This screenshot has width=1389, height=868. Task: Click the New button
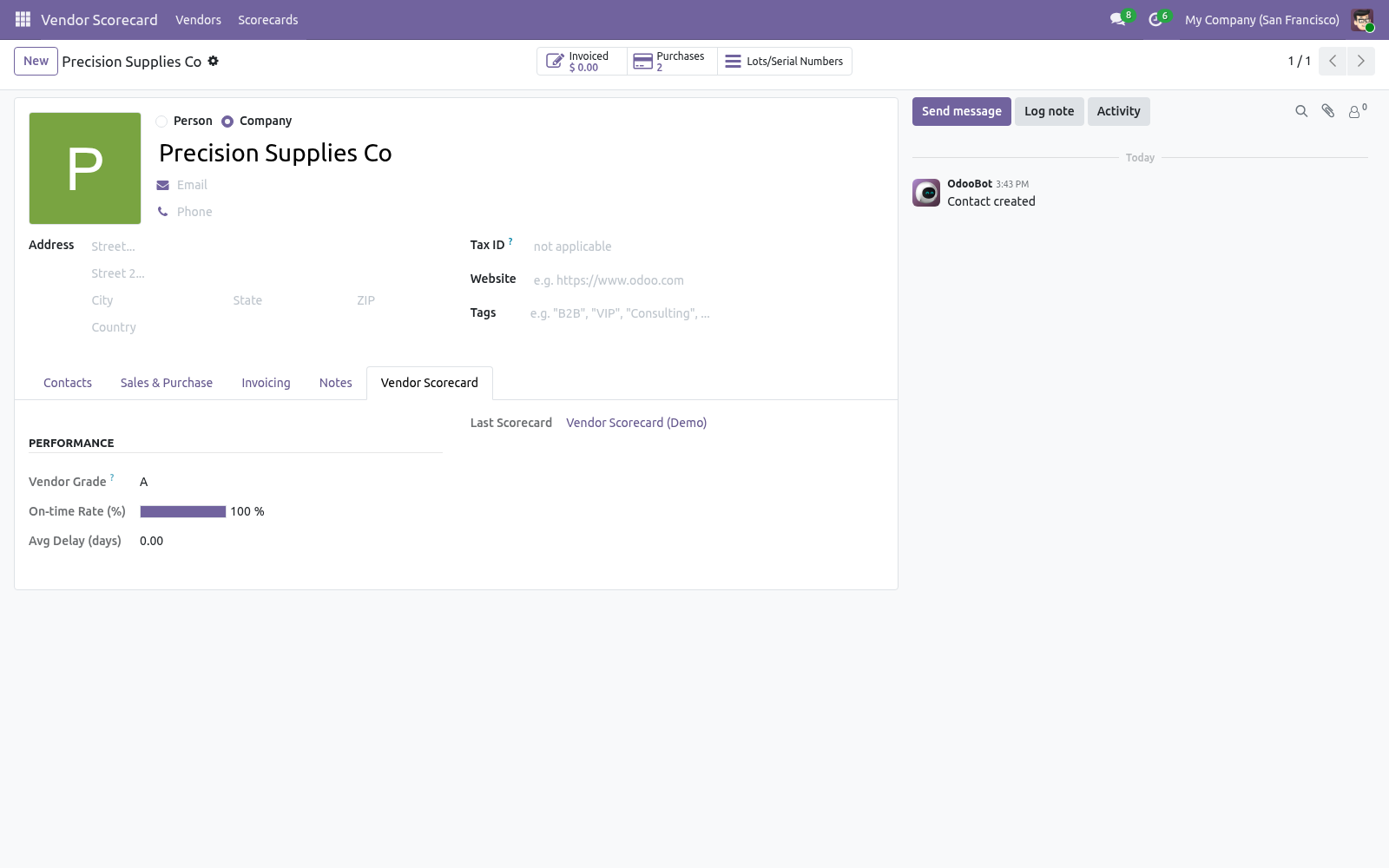[x=36, y=61]
